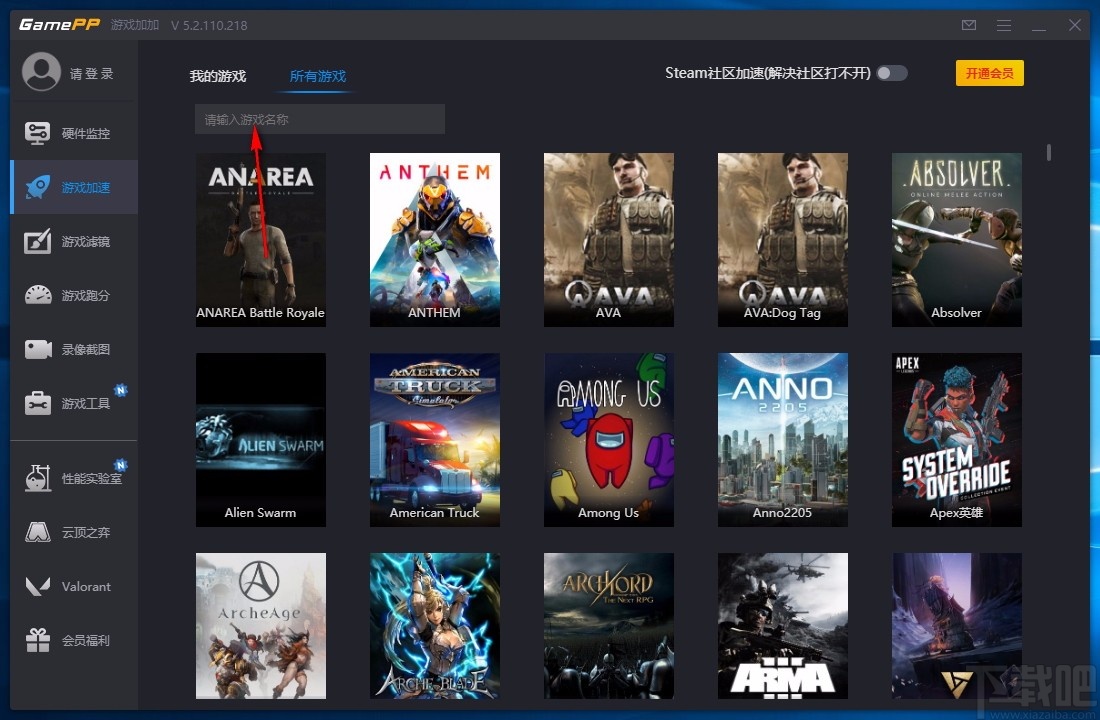The height and width of the screenshot is (720, 1100).
Task: Focus the game name search field
Action: point(320,119)
